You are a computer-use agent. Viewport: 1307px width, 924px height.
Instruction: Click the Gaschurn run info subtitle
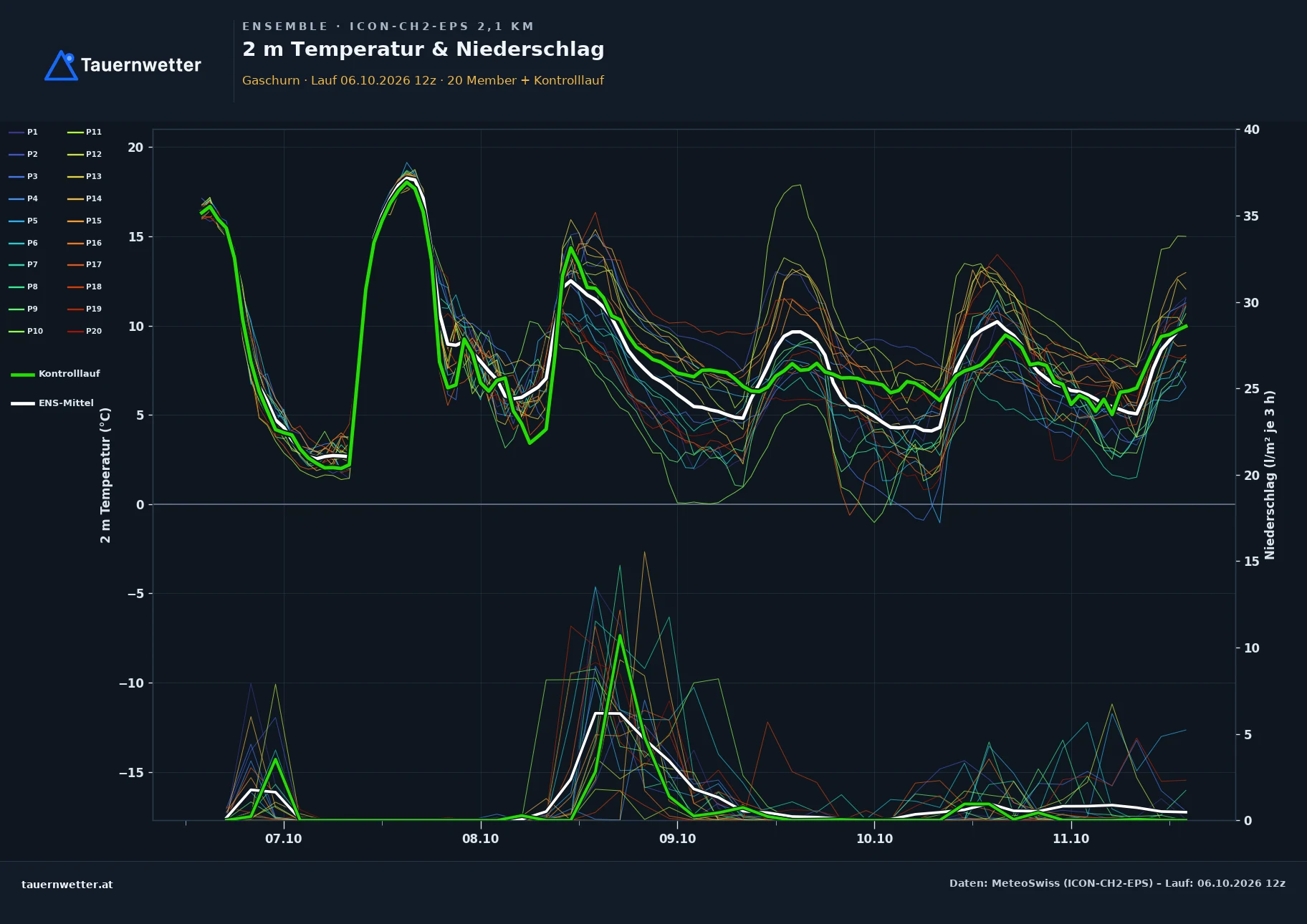click(x=423, y=80)
